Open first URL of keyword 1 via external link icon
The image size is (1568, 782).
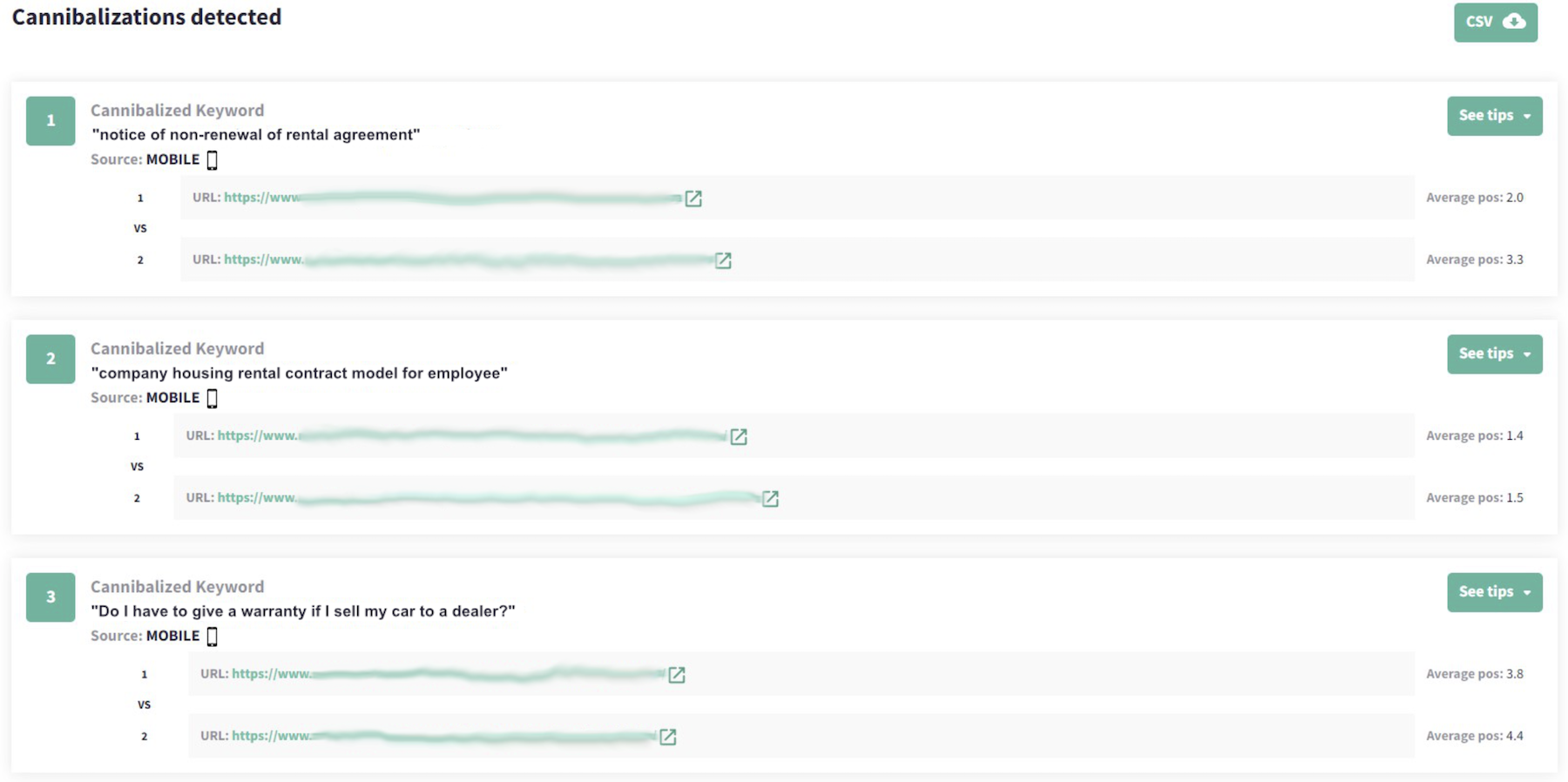coord(693,199)
